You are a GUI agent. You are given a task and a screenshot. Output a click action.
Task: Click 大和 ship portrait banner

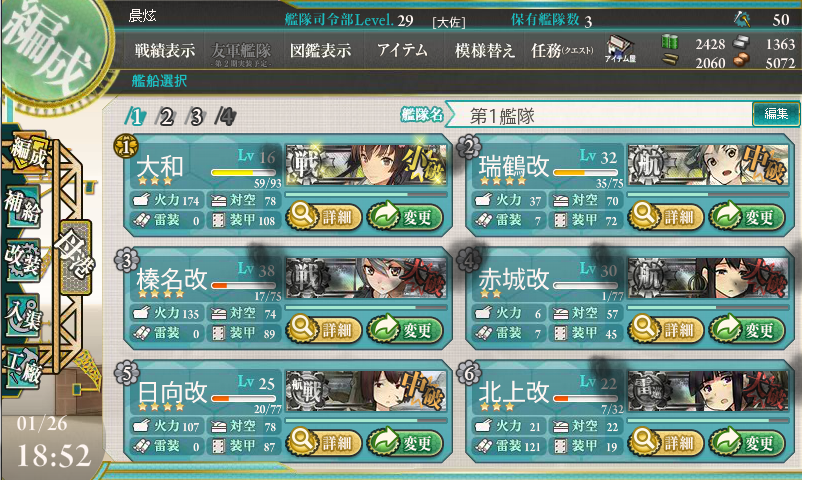click(366, 165)
